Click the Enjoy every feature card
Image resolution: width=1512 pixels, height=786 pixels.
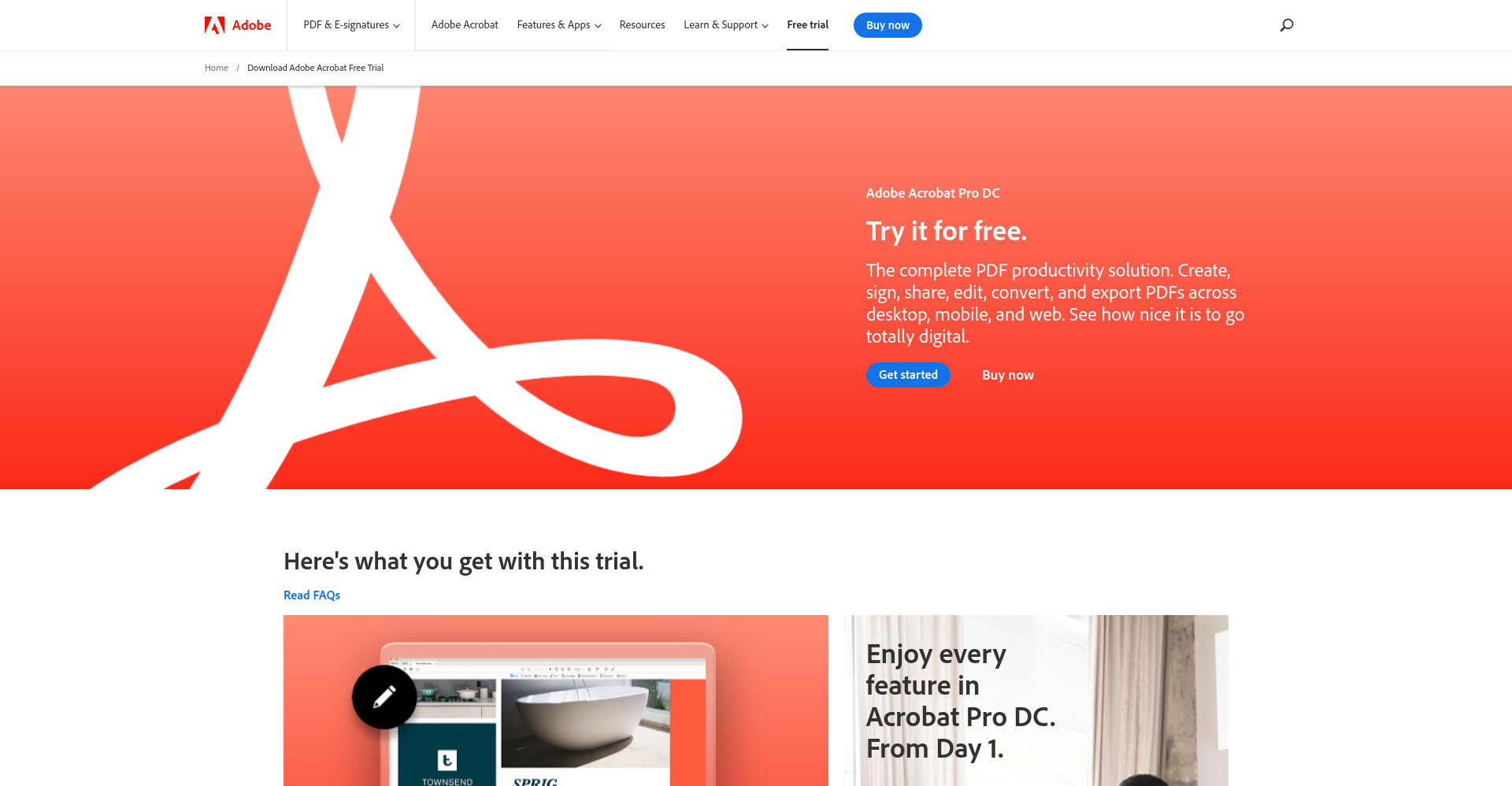1036,700
